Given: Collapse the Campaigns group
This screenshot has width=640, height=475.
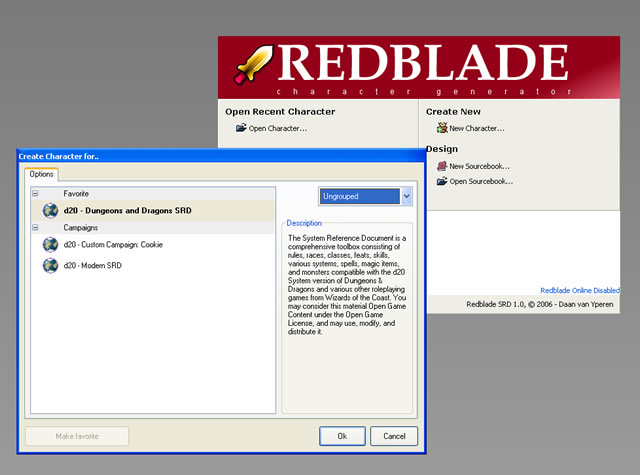Looking at the screenshot, I should click(x=35, y=228).
